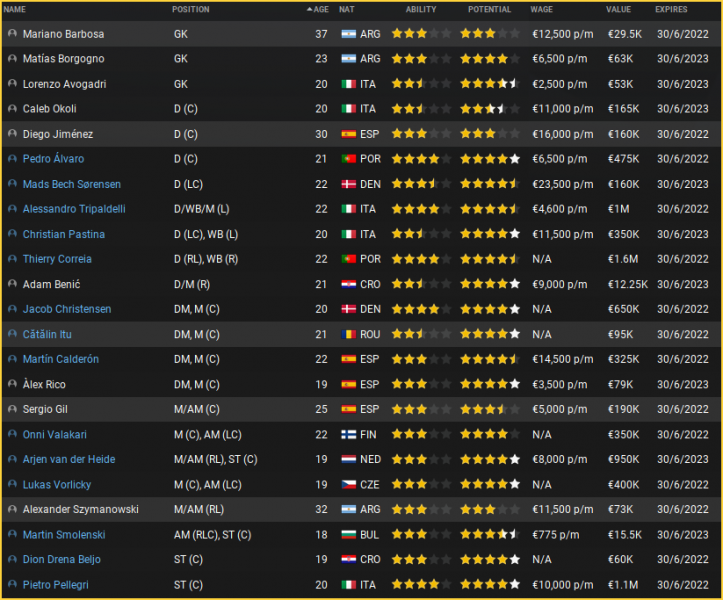Open Thierry Correia's player profile link
Screen dimensions: 723x600
tap(57, 259)
